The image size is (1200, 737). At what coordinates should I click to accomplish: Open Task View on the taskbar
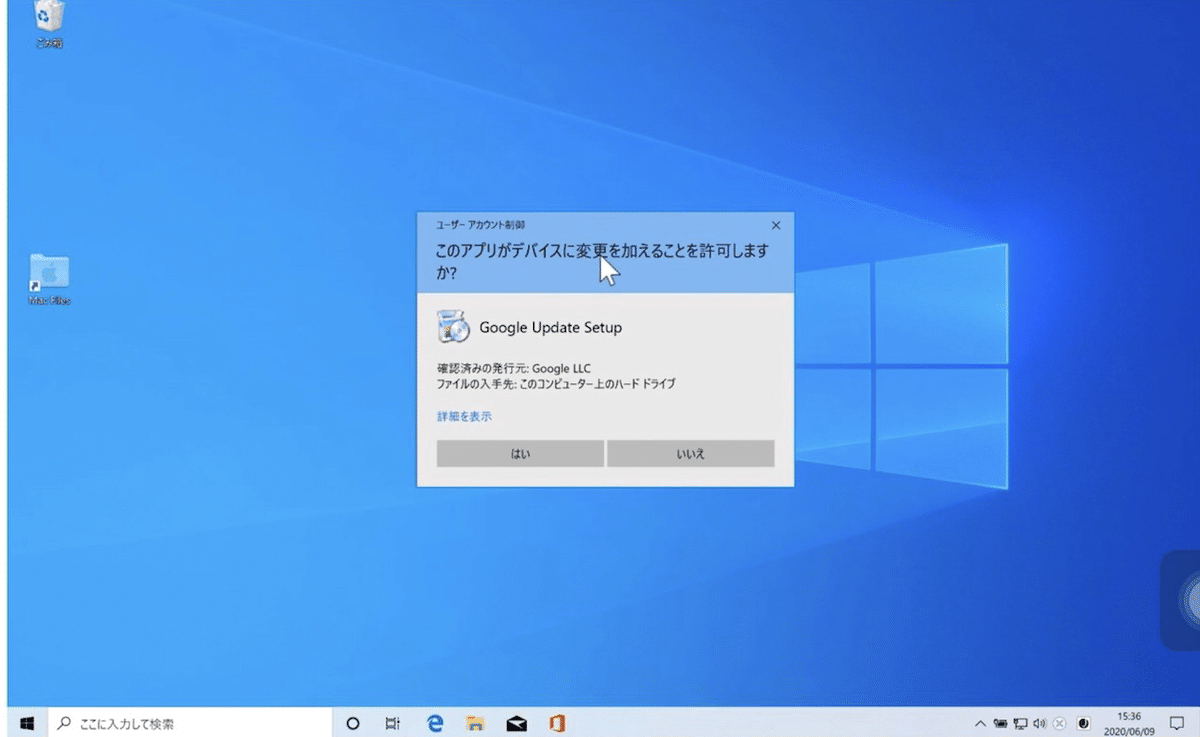click(x=393, y=723)
